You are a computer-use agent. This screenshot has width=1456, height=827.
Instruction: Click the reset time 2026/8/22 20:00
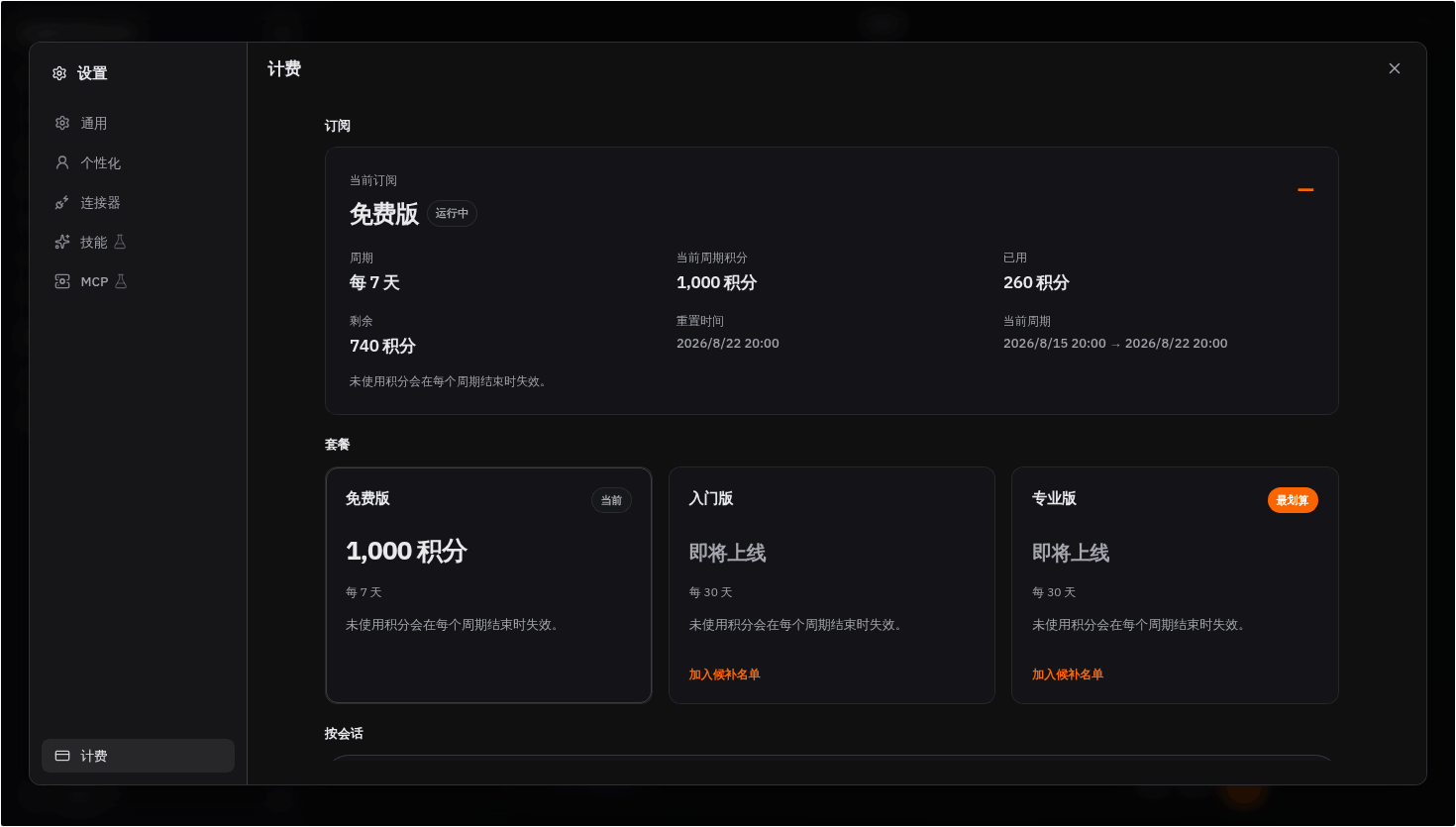(x=728, y=344)
